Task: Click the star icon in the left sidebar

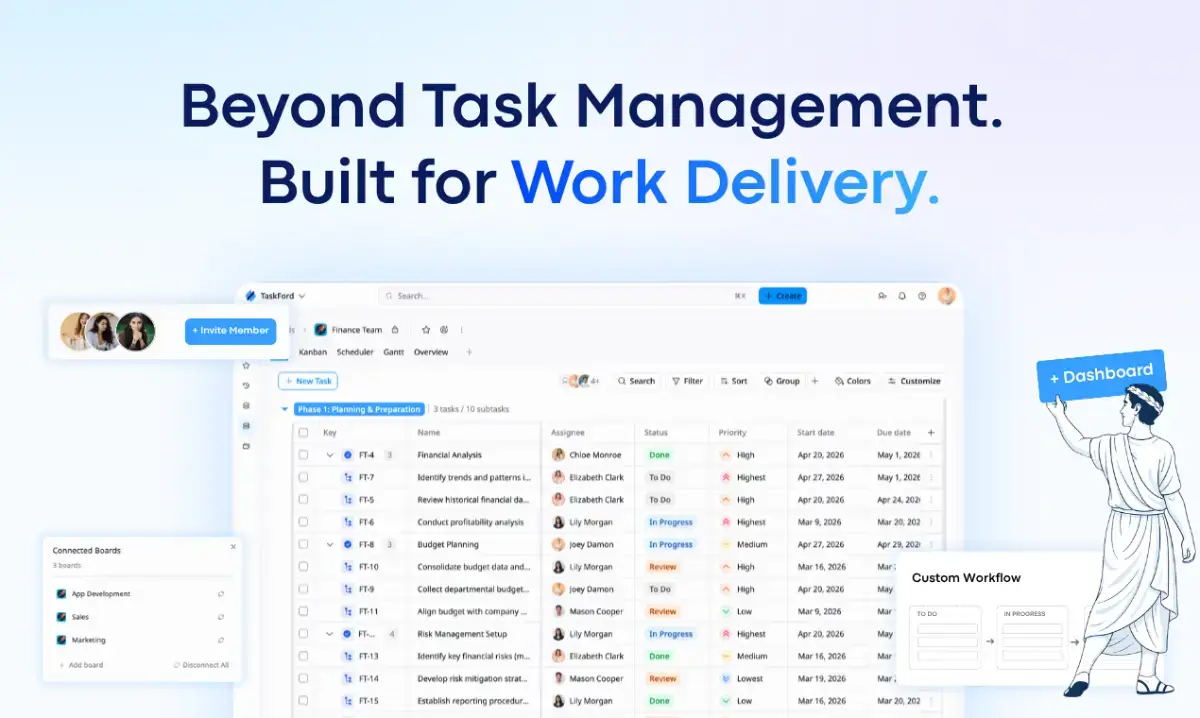Action: pyautogui.click(x=246, y=366)
